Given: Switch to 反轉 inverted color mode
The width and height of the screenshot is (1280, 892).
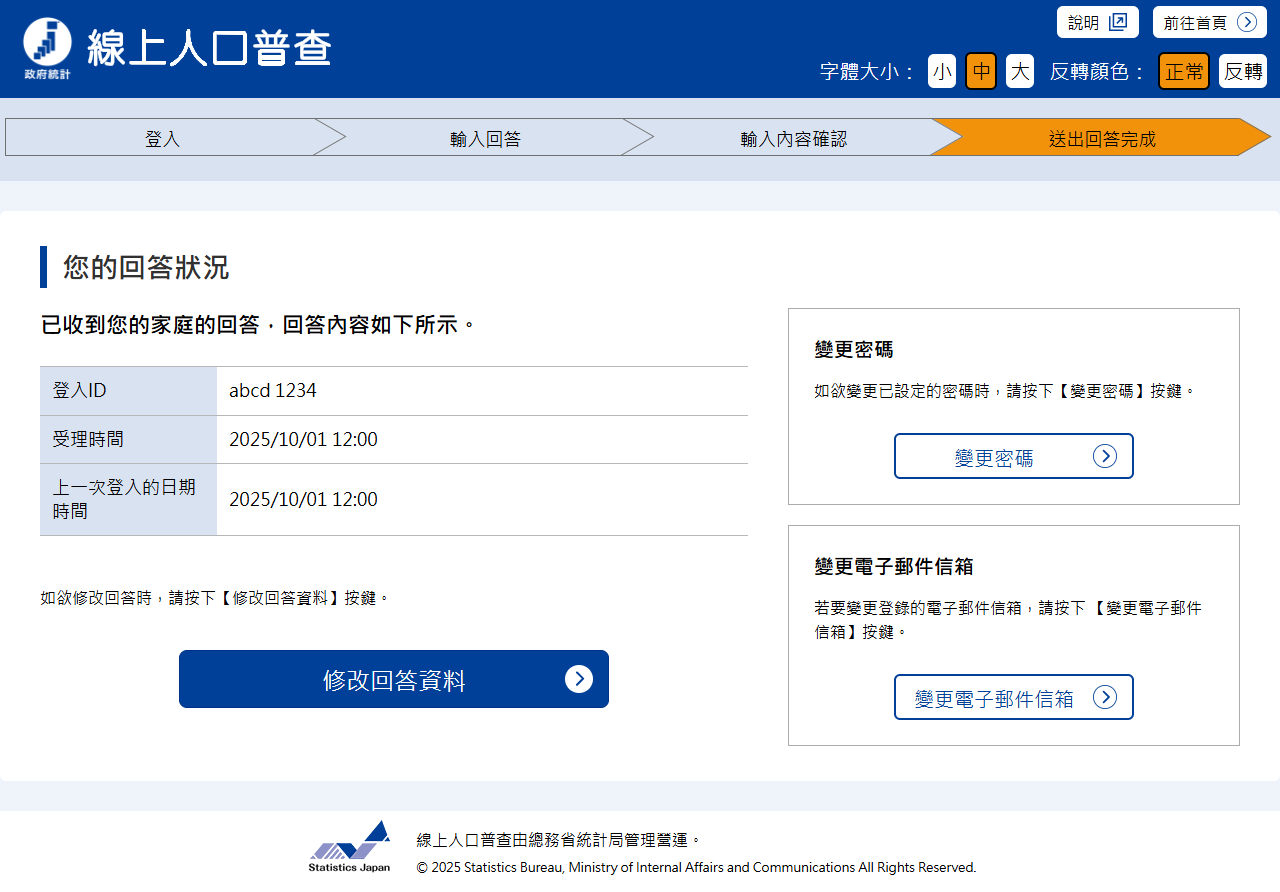Looking at the screenshot, I should point(1243,71).
